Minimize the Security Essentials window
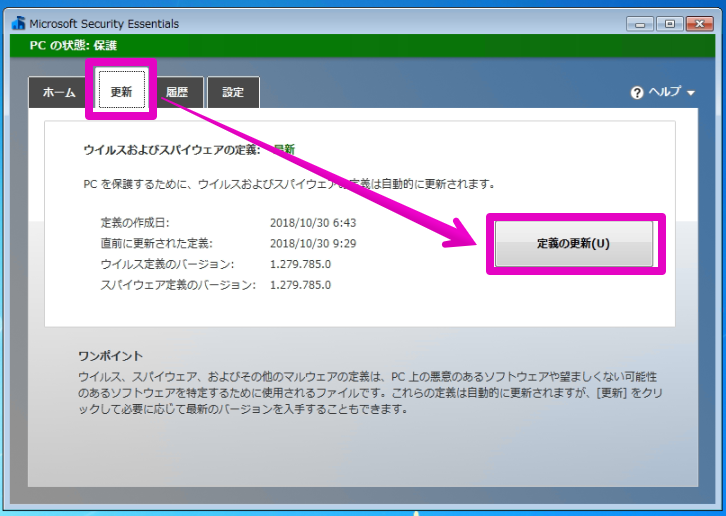The image size is (726, 516). [640, 24]
